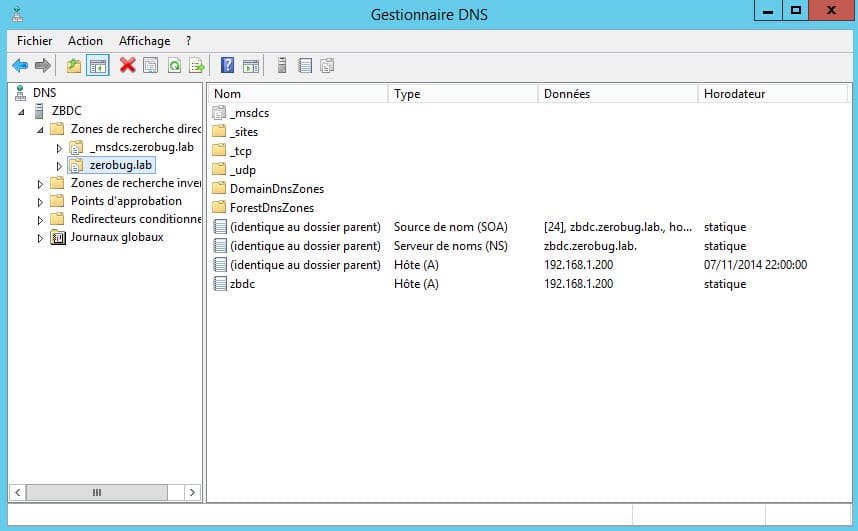The image size is (858, 531).
Task: Open the Fichier menu
Action: [x=34, y=41]
